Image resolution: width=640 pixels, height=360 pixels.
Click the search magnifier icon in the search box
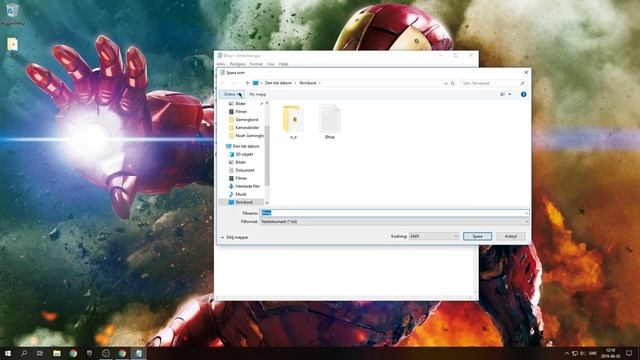pos(522,83)
